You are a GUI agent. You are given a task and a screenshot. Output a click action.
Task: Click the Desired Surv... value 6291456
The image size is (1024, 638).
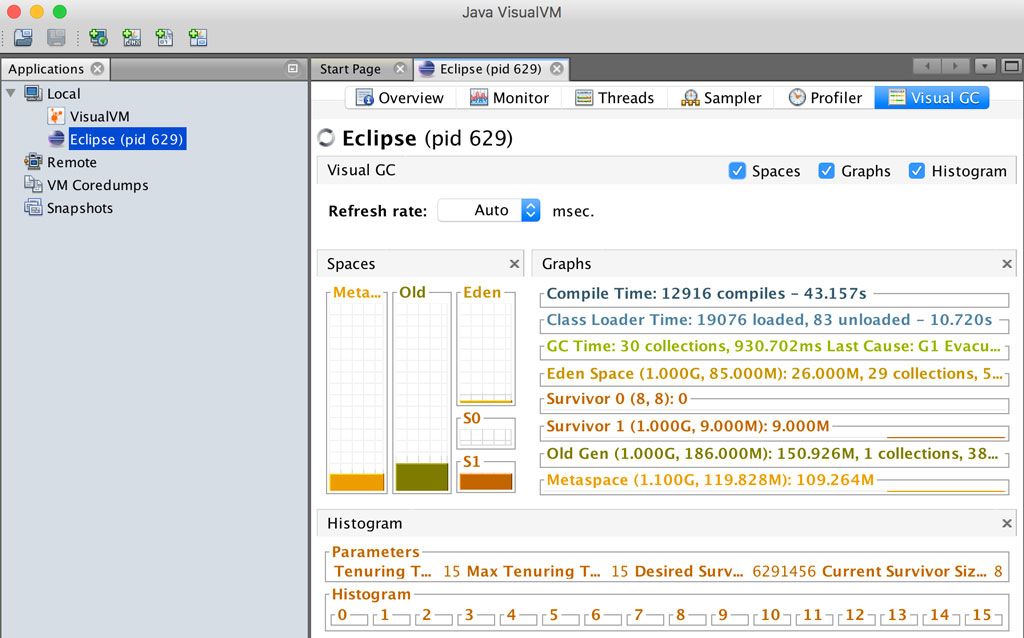tap(784, 571)
